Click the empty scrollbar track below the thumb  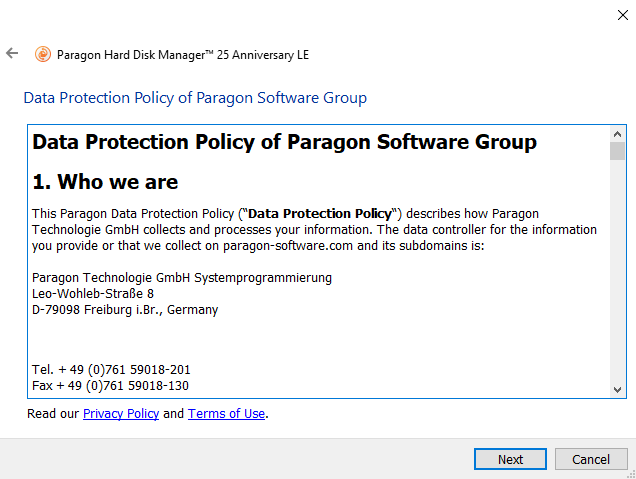[617, 280]
